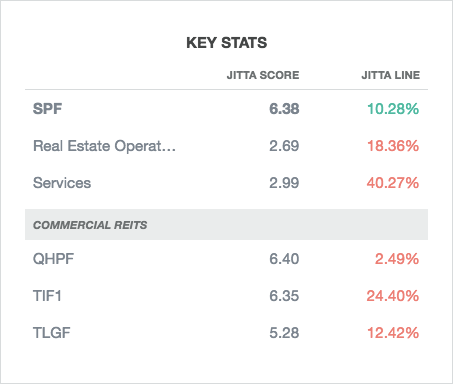Open the Services sector row
Screen dimensions: 453x384
pos(226,183)
